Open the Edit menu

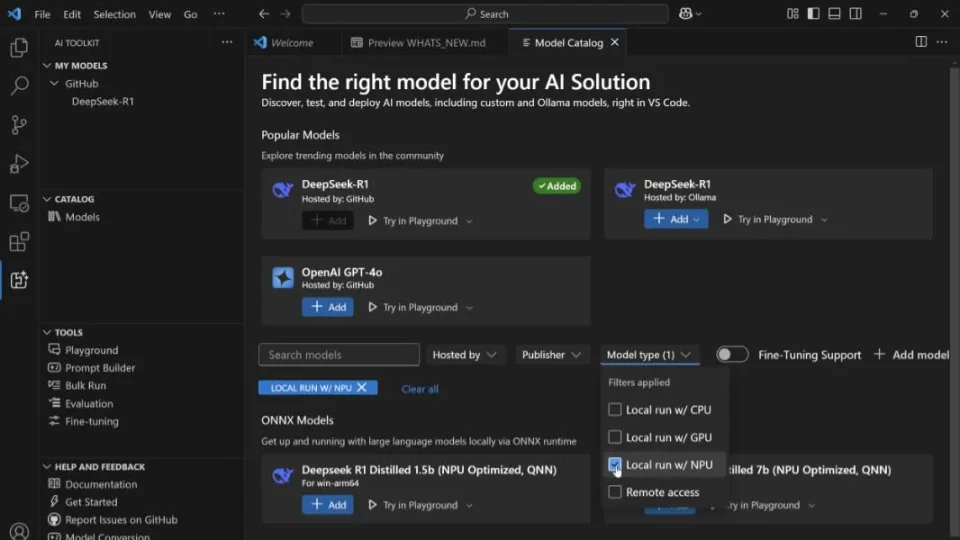(72, 14)
